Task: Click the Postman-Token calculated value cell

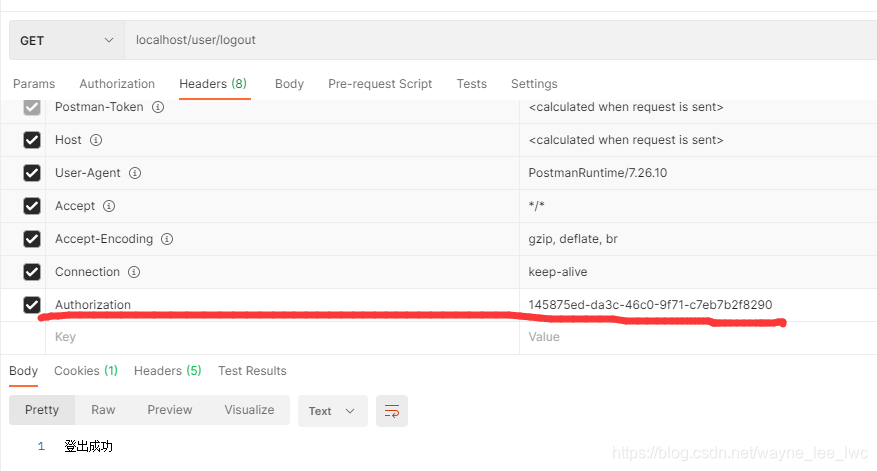Action: [x=698, y=110]
